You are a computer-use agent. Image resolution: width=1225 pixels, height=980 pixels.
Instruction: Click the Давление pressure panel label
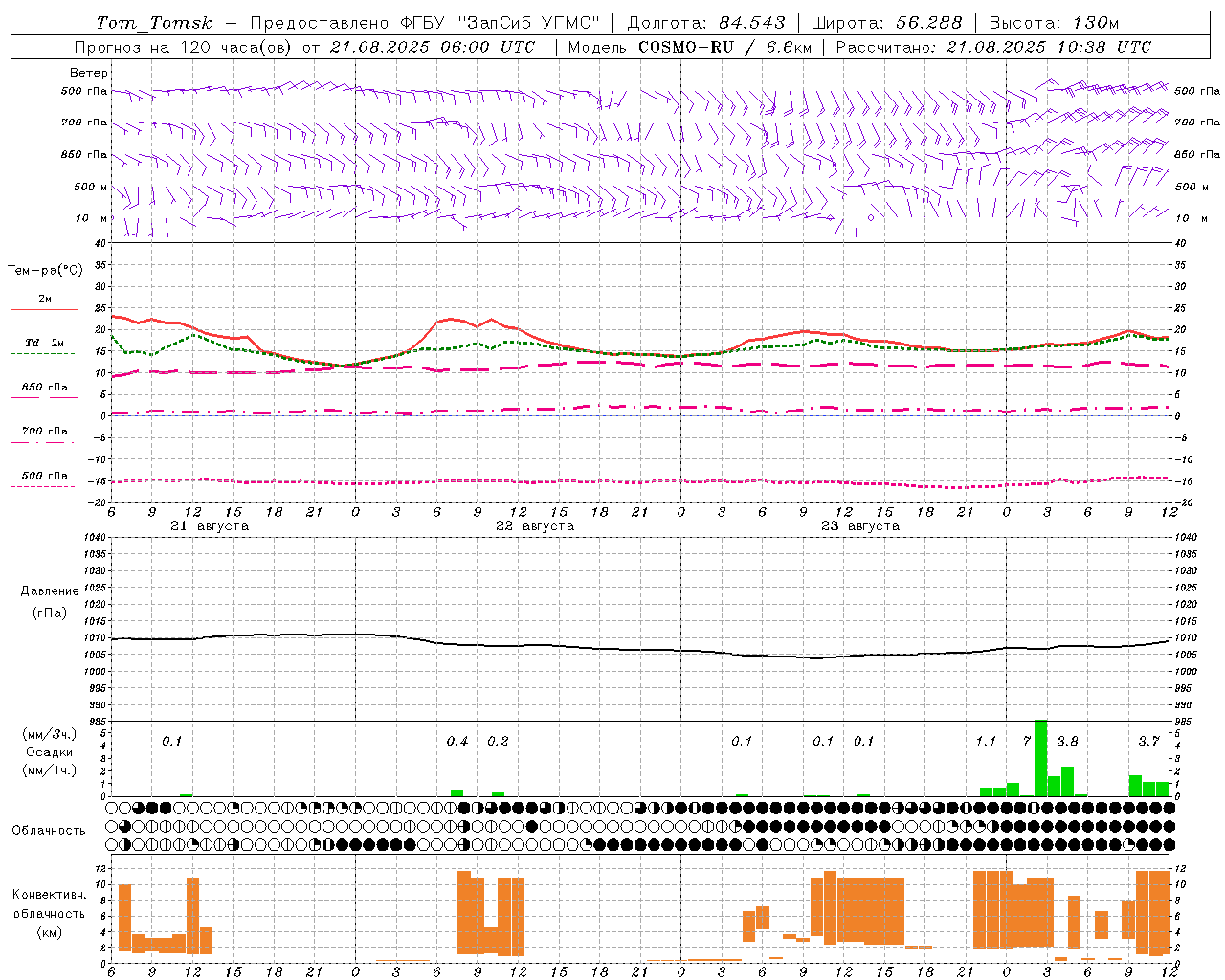click(50, 591)
